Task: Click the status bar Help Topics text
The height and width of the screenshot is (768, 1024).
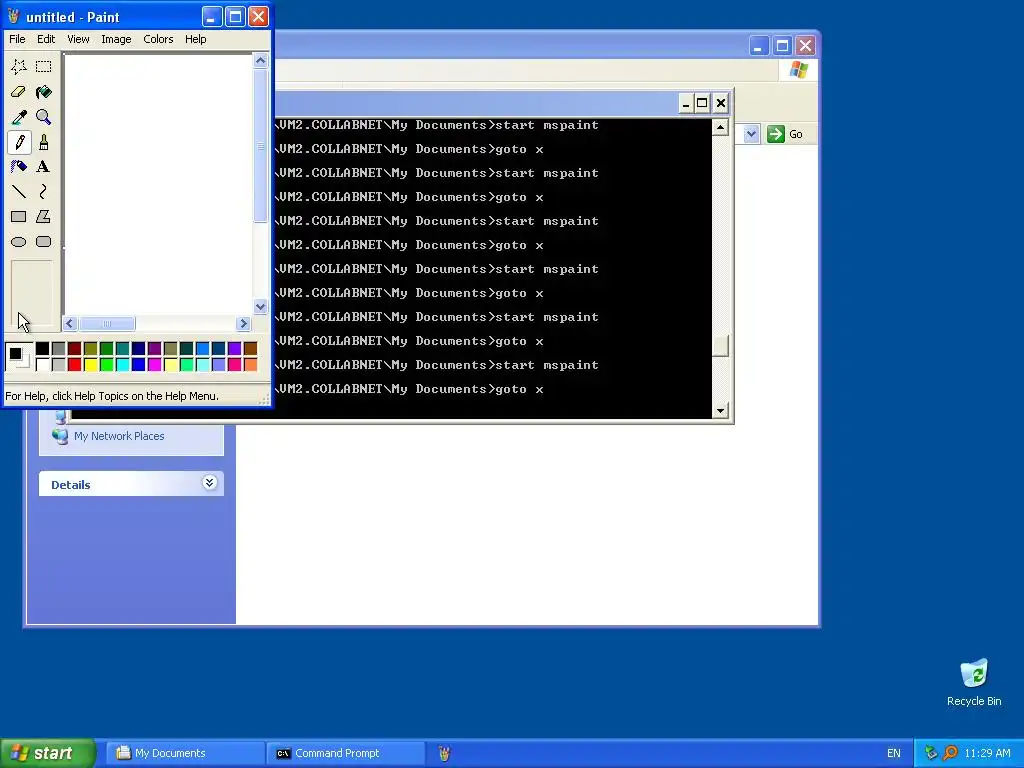Action: click(112, 396)
